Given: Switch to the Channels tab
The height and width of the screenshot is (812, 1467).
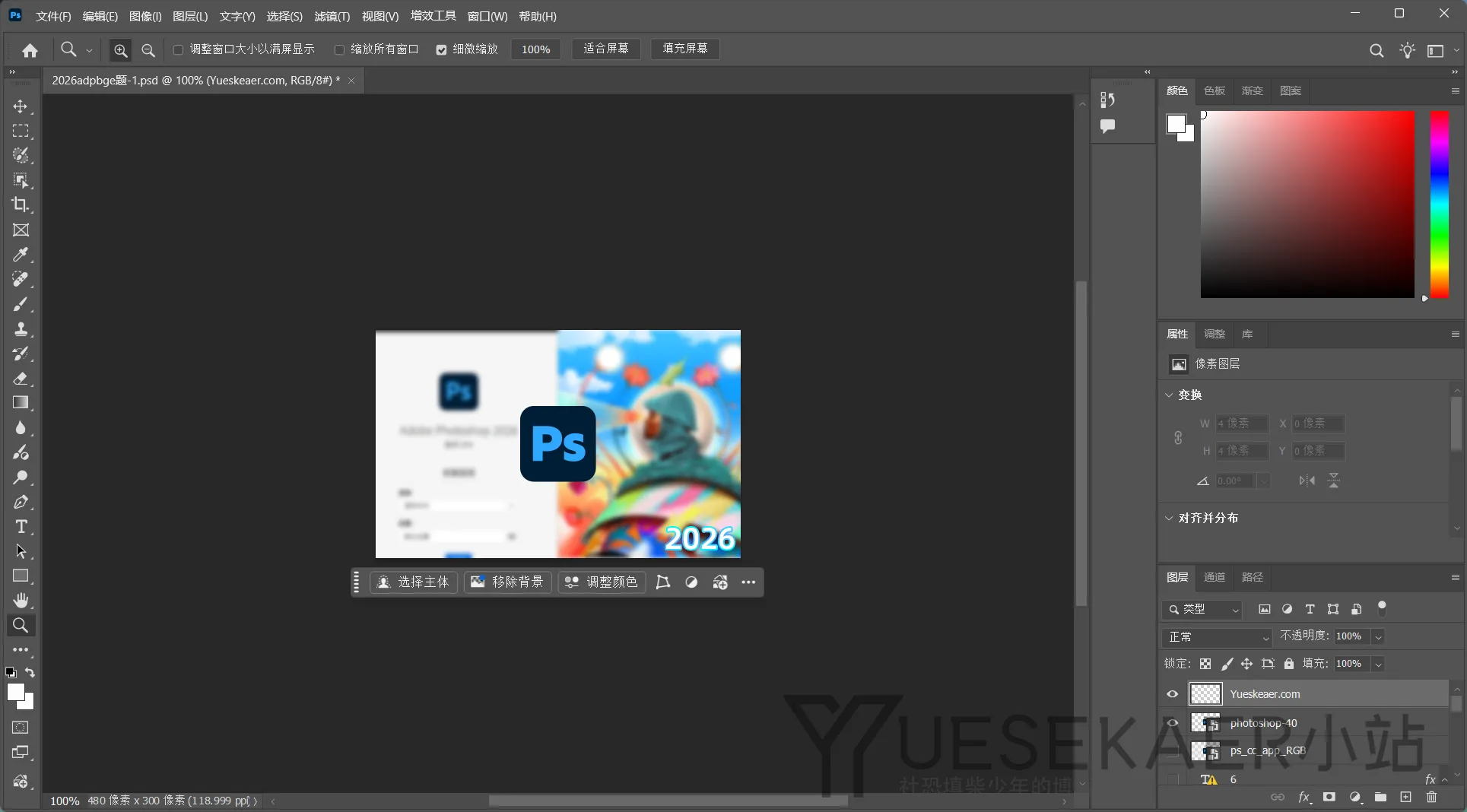Looking at the screenshot, I should 1215,577.
